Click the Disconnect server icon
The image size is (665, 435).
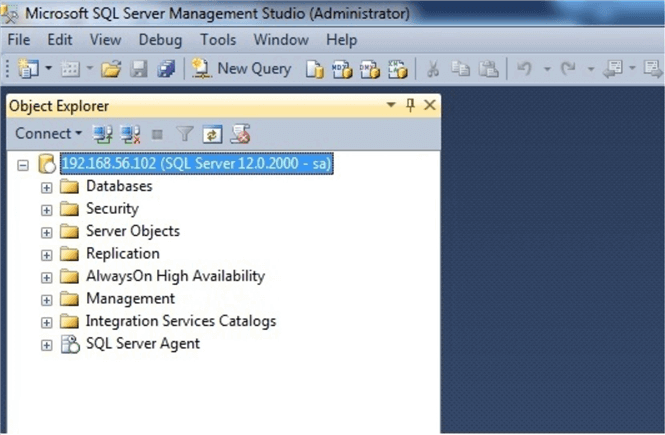tap(130, 134)
